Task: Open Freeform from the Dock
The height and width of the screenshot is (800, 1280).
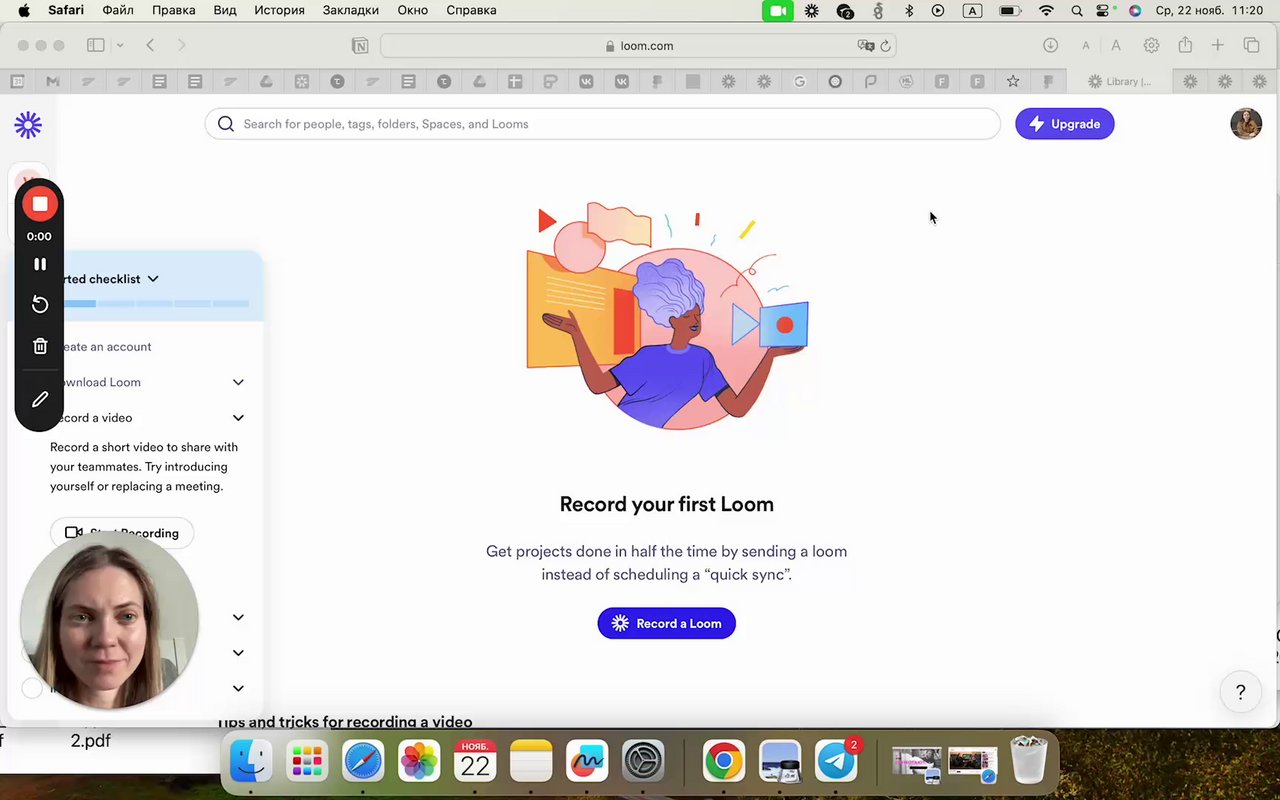Action: 587,762
